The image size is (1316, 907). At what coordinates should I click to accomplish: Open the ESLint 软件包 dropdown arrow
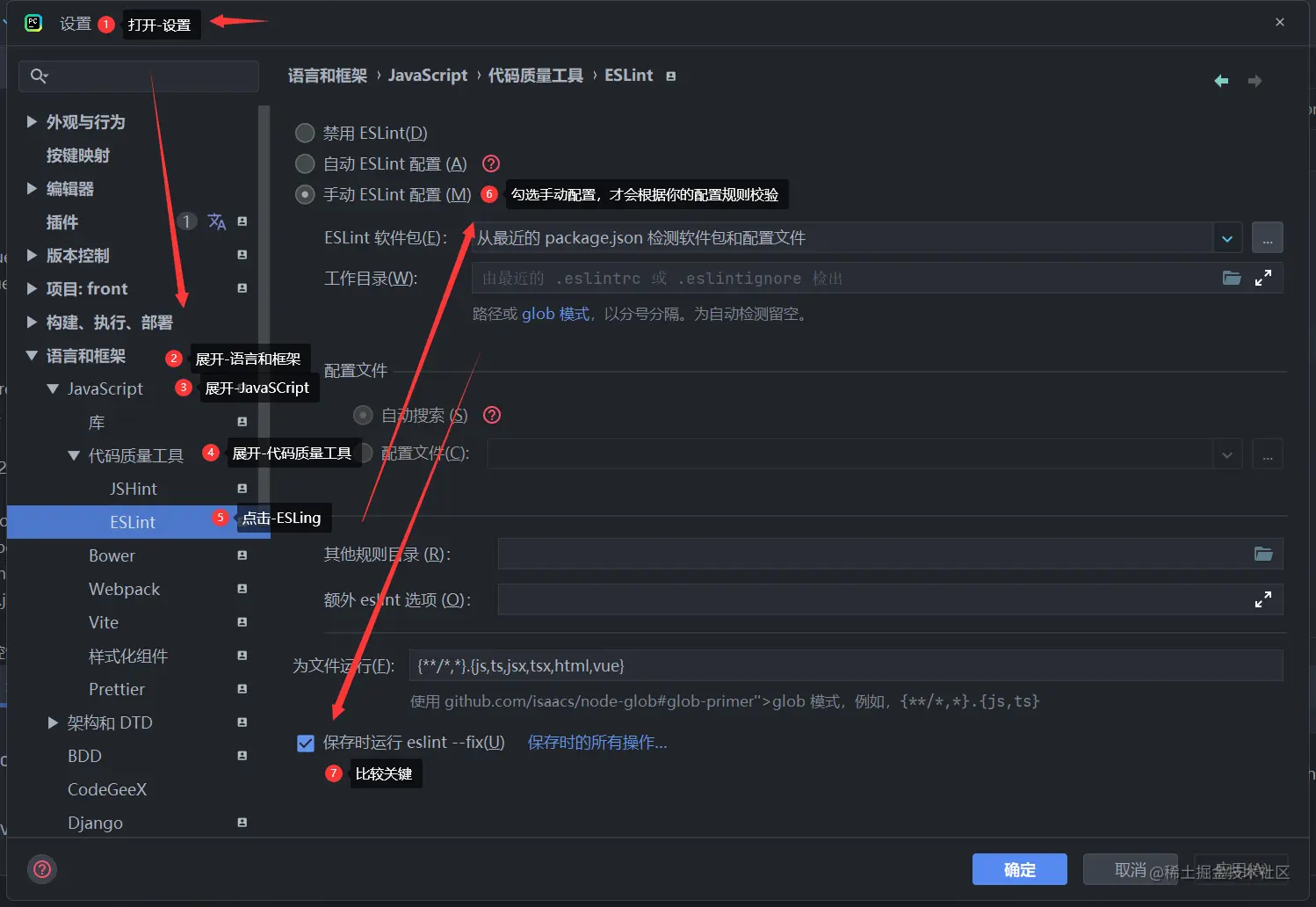coord(1227,238)
